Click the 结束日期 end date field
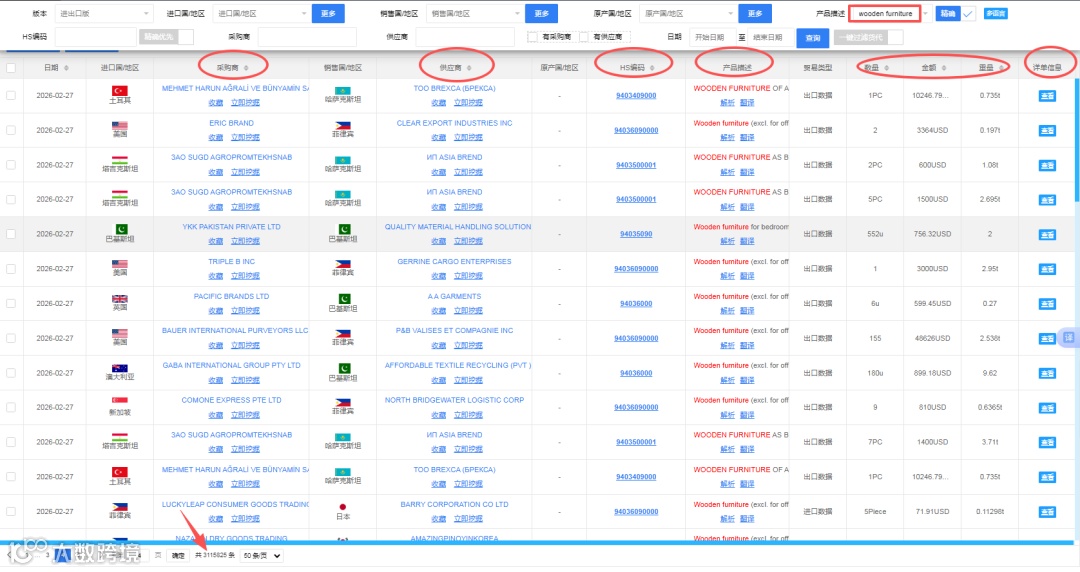Image resolution: width=1080 pixels, height=572 pixels. 769,37
